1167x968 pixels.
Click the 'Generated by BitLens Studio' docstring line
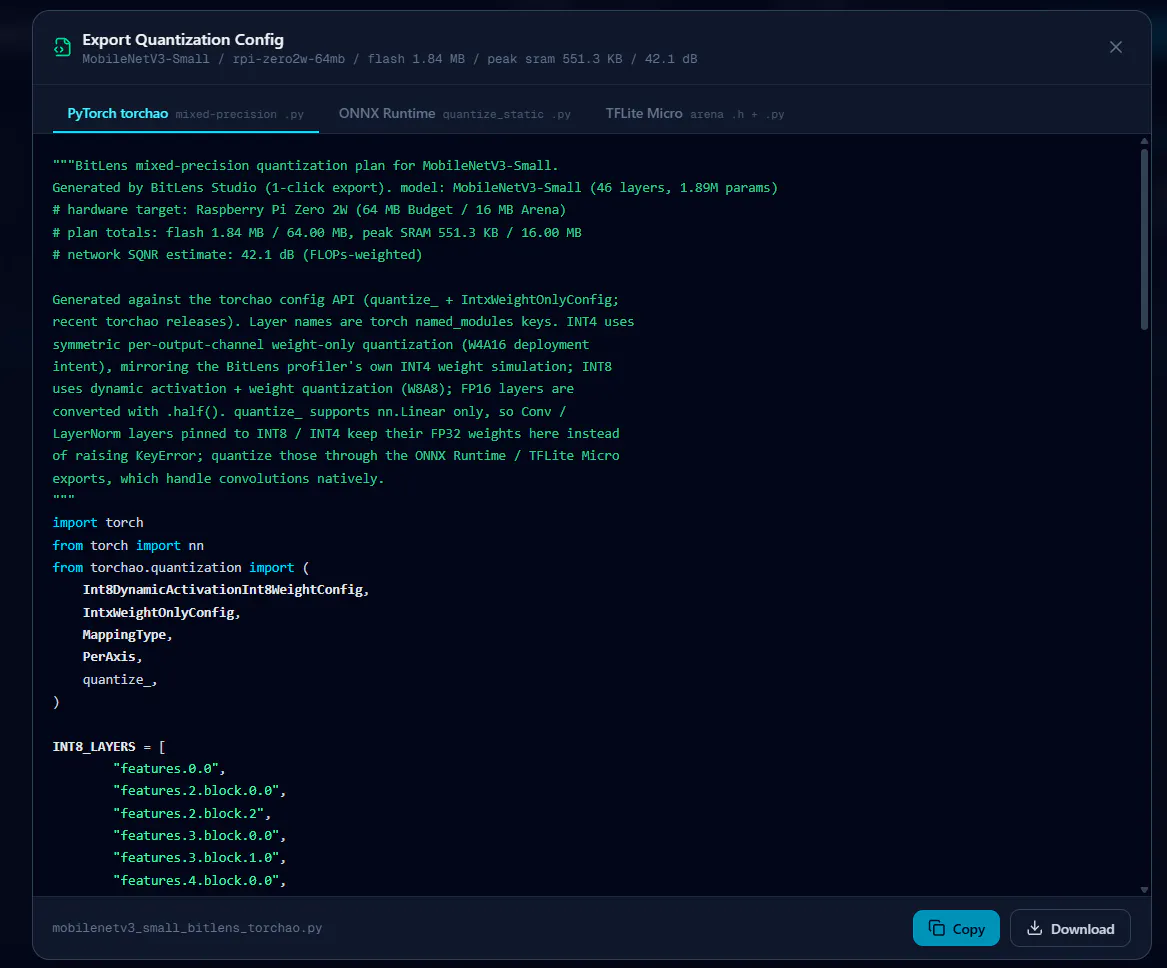[415, 187]
